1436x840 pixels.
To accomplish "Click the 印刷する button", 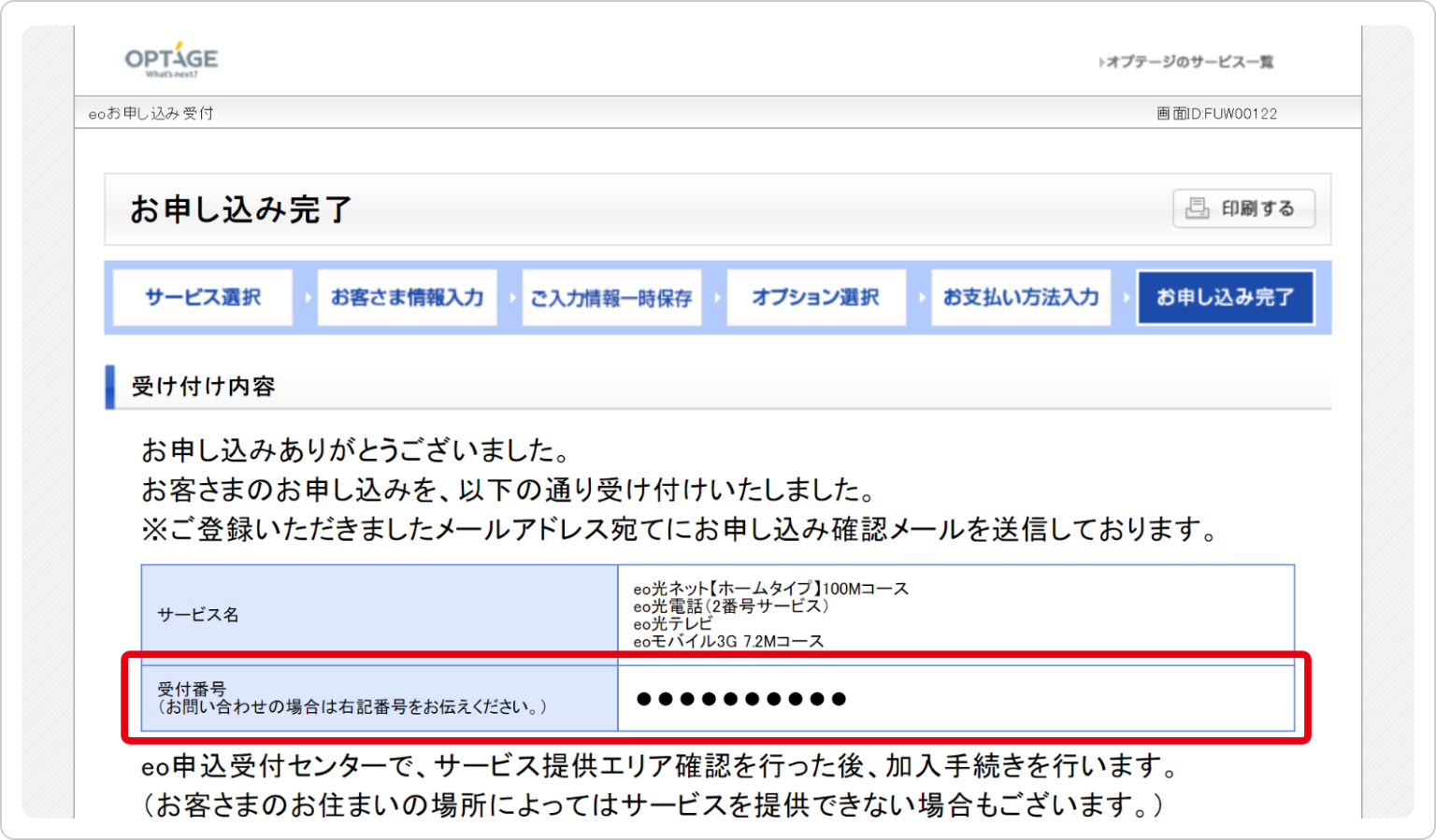I will (x=1243, y=207).
